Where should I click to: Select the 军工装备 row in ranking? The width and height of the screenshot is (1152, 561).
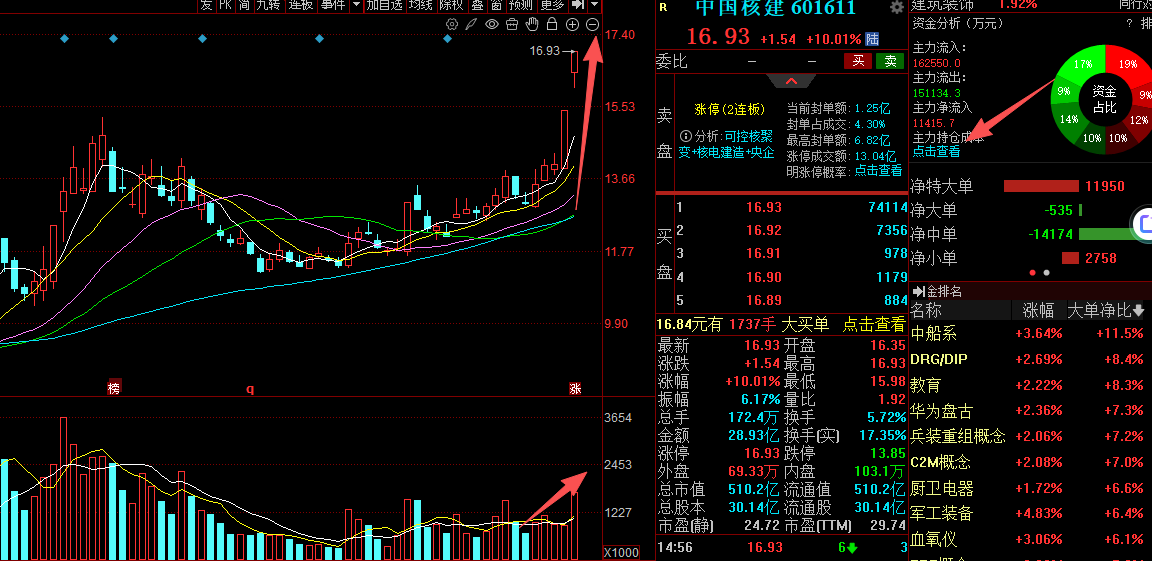1030,513
